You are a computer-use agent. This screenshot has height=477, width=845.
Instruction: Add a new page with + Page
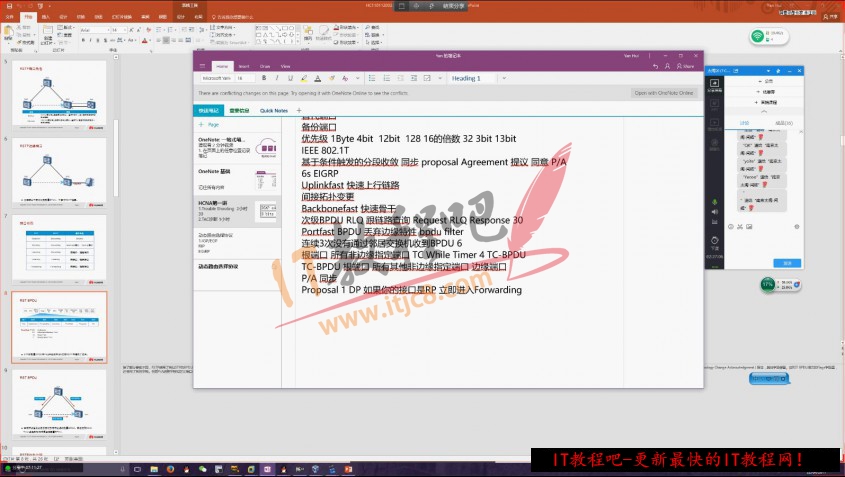click(210, 124)
